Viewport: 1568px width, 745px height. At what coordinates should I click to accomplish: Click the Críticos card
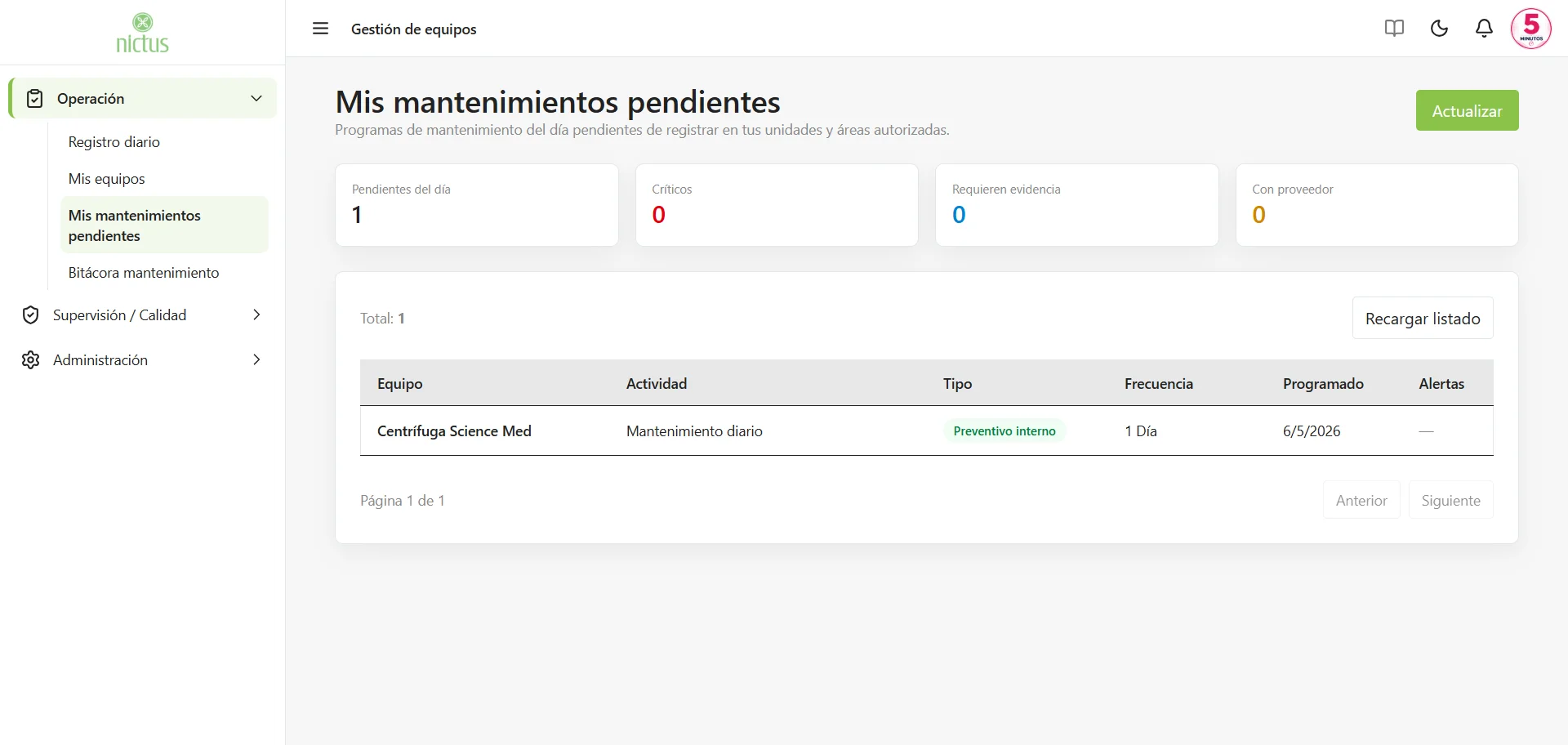tap(777, 205)
